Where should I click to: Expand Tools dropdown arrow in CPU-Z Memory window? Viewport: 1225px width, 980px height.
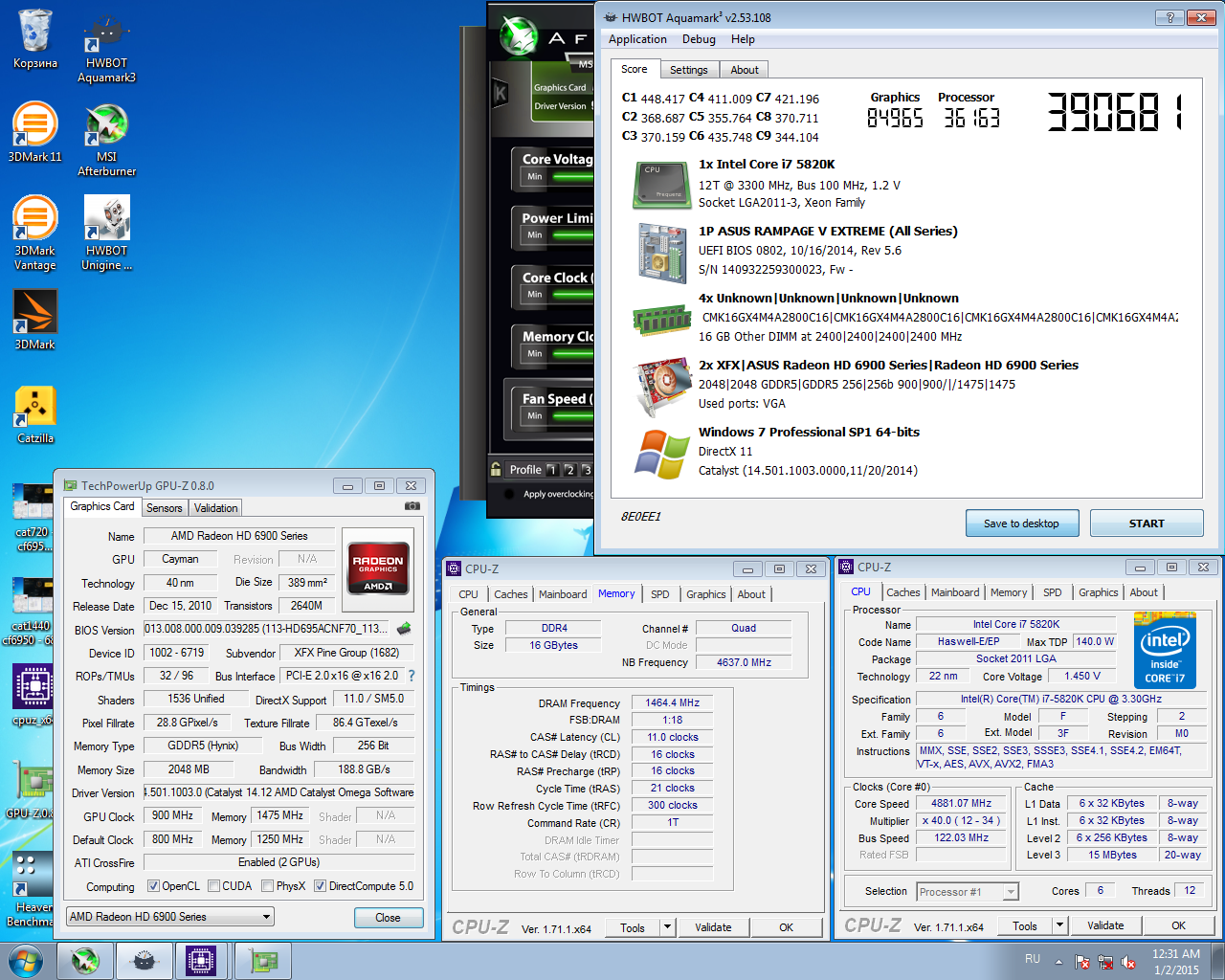668,927
